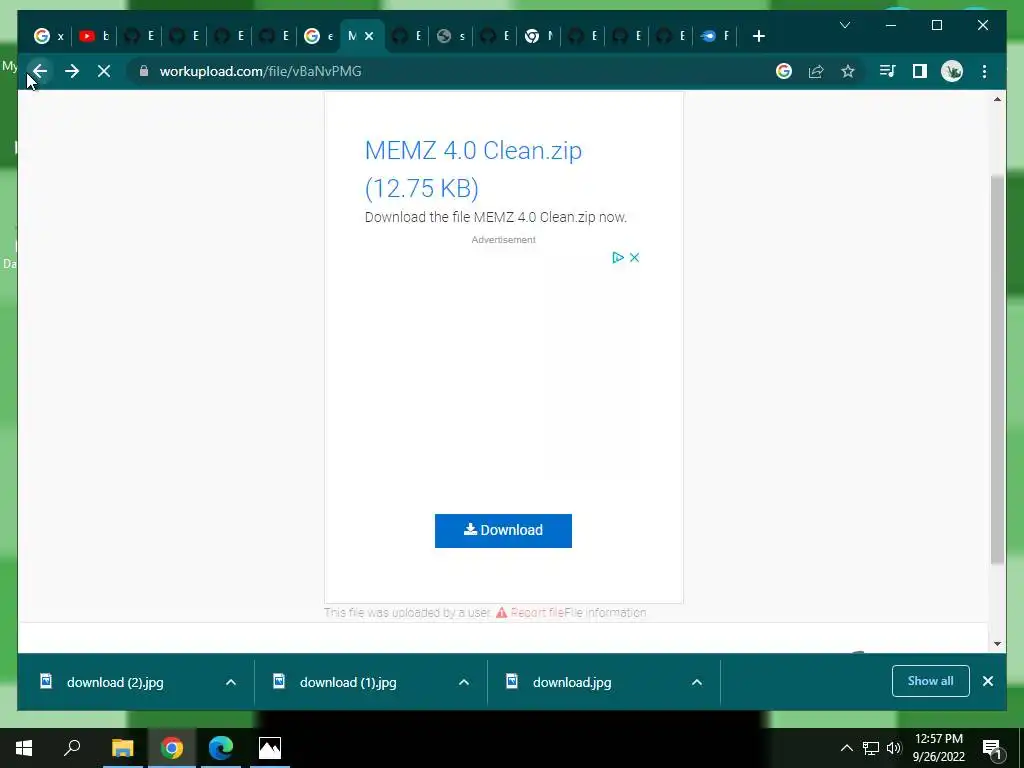Viewport: 1024px width, 768px height.
Task: Open Chrome's side panel
Action: pyautogui.click(x=920, y=71)
